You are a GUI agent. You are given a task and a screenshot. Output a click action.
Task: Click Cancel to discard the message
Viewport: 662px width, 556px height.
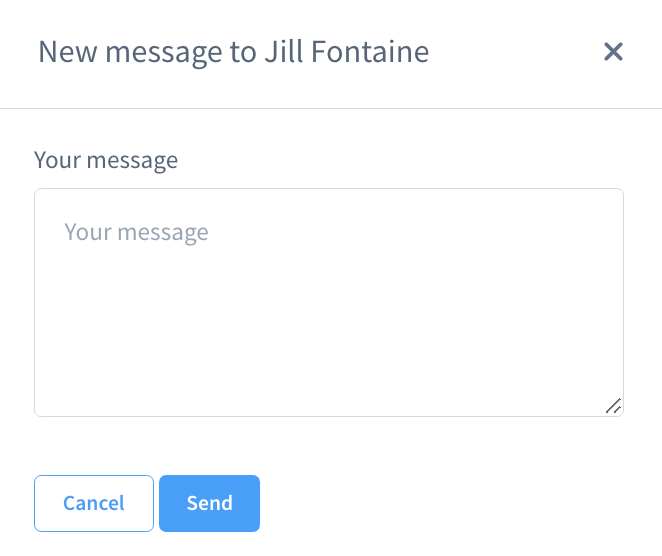[x=94, y=503]
